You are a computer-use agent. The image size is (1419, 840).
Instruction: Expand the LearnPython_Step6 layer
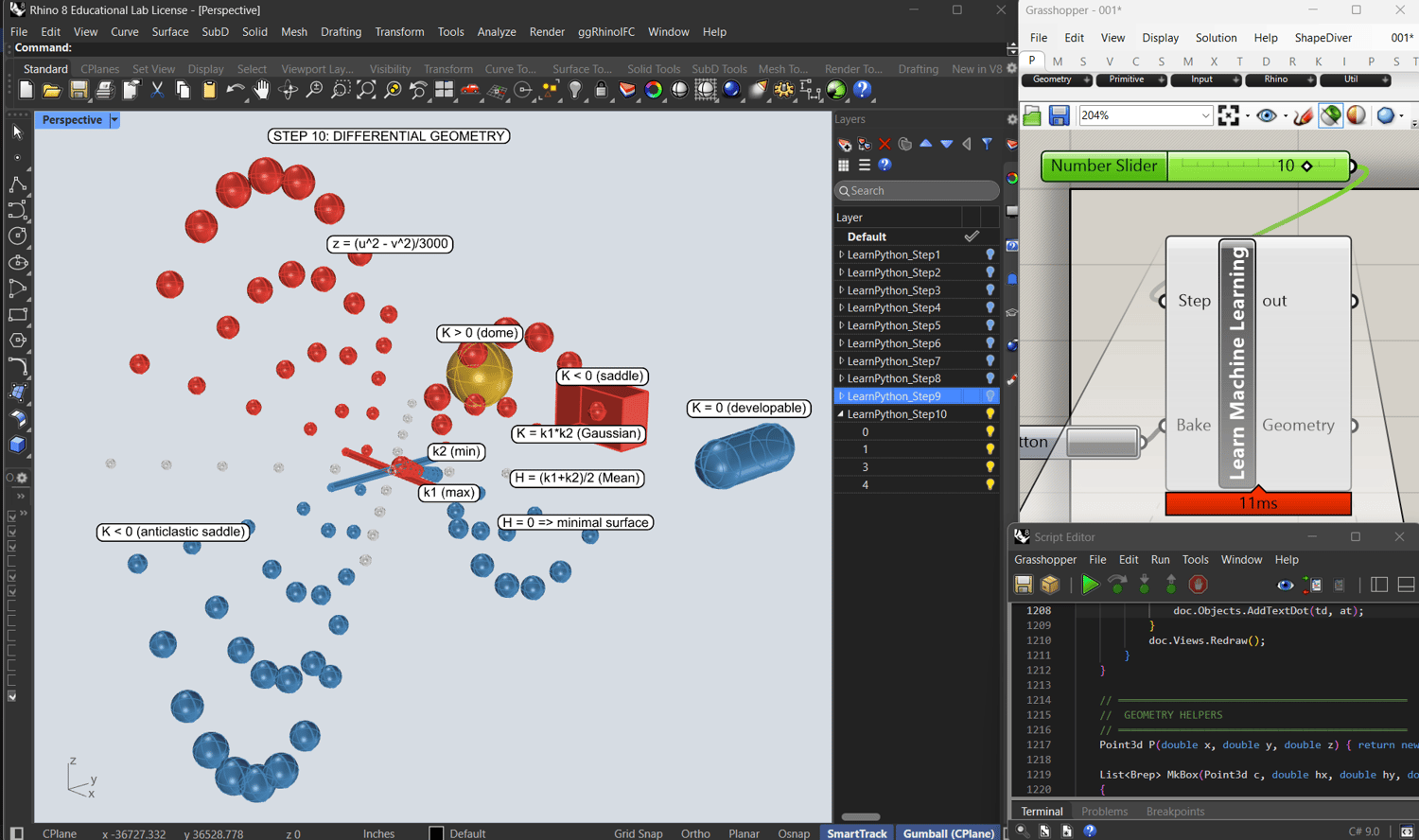pyautogui.click(x=841, y=343)
